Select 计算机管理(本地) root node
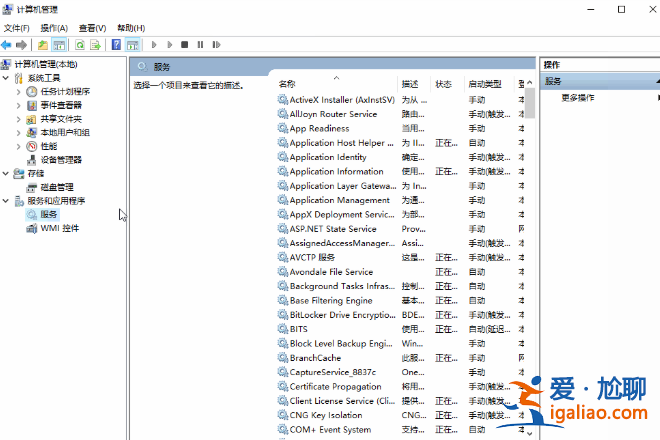Image resolution: width=660 pixels, height=440 pixels. click(46, 64)
